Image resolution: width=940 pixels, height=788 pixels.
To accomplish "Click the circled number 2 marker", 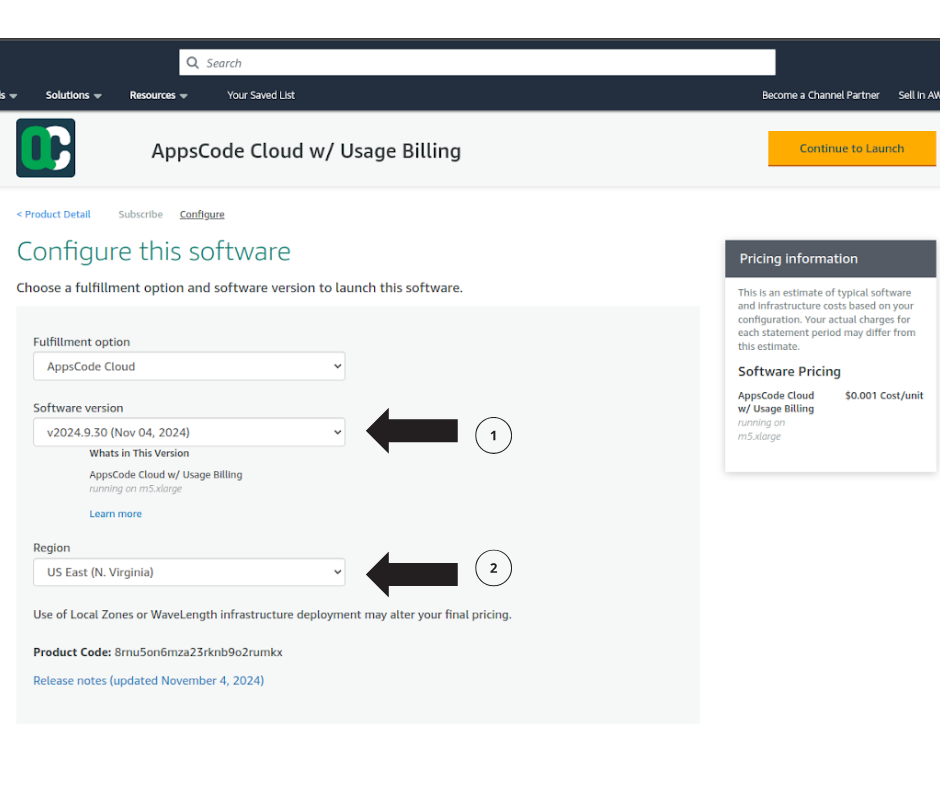I will (493, 569).
